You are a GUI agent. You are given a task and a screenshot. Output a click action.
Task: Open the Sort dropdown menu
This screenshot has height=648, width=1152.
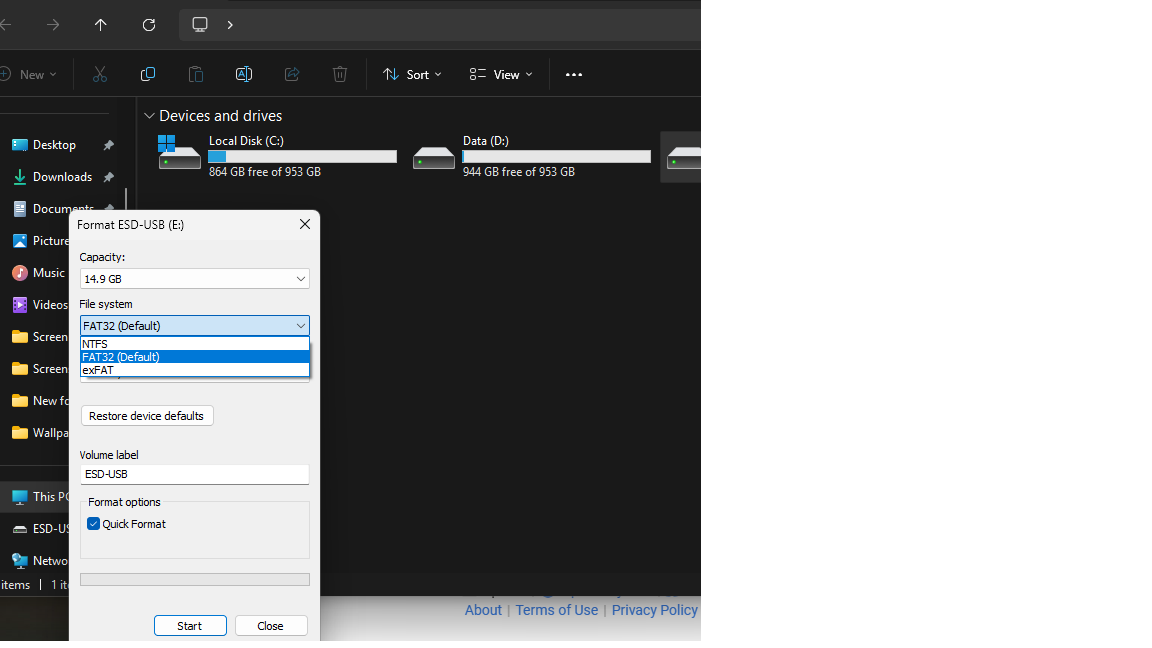tap(412, 74)
